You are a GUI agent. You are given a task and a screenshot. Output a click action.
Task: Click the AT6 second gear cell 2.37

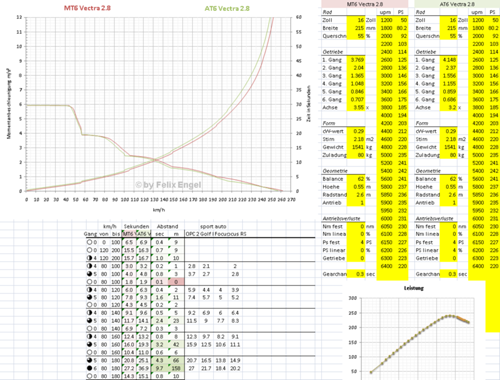pyautogui.click(x=449, y=68)
